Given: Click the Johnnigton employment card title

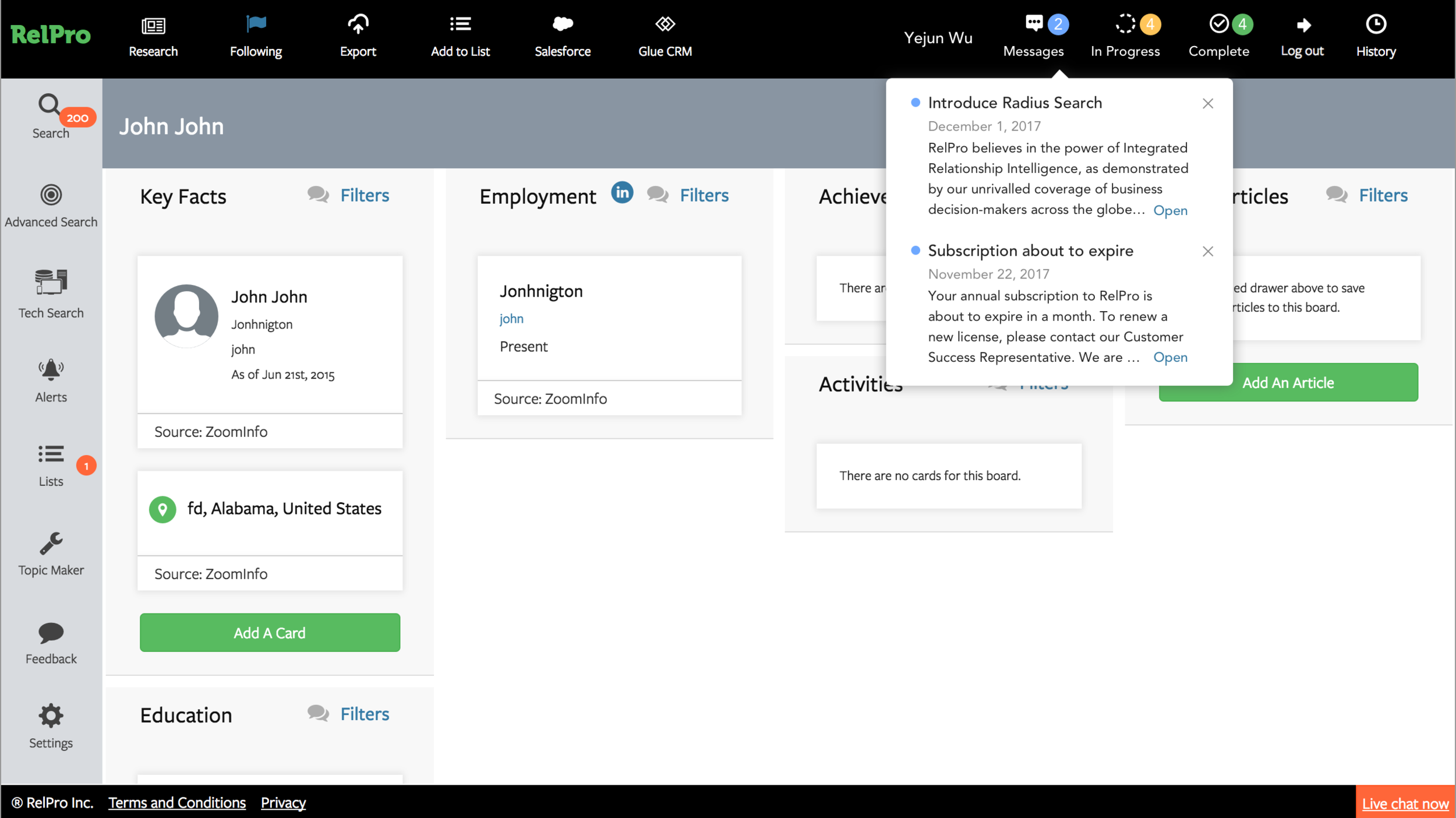Looking at the screenshot, I should (541, 291).
